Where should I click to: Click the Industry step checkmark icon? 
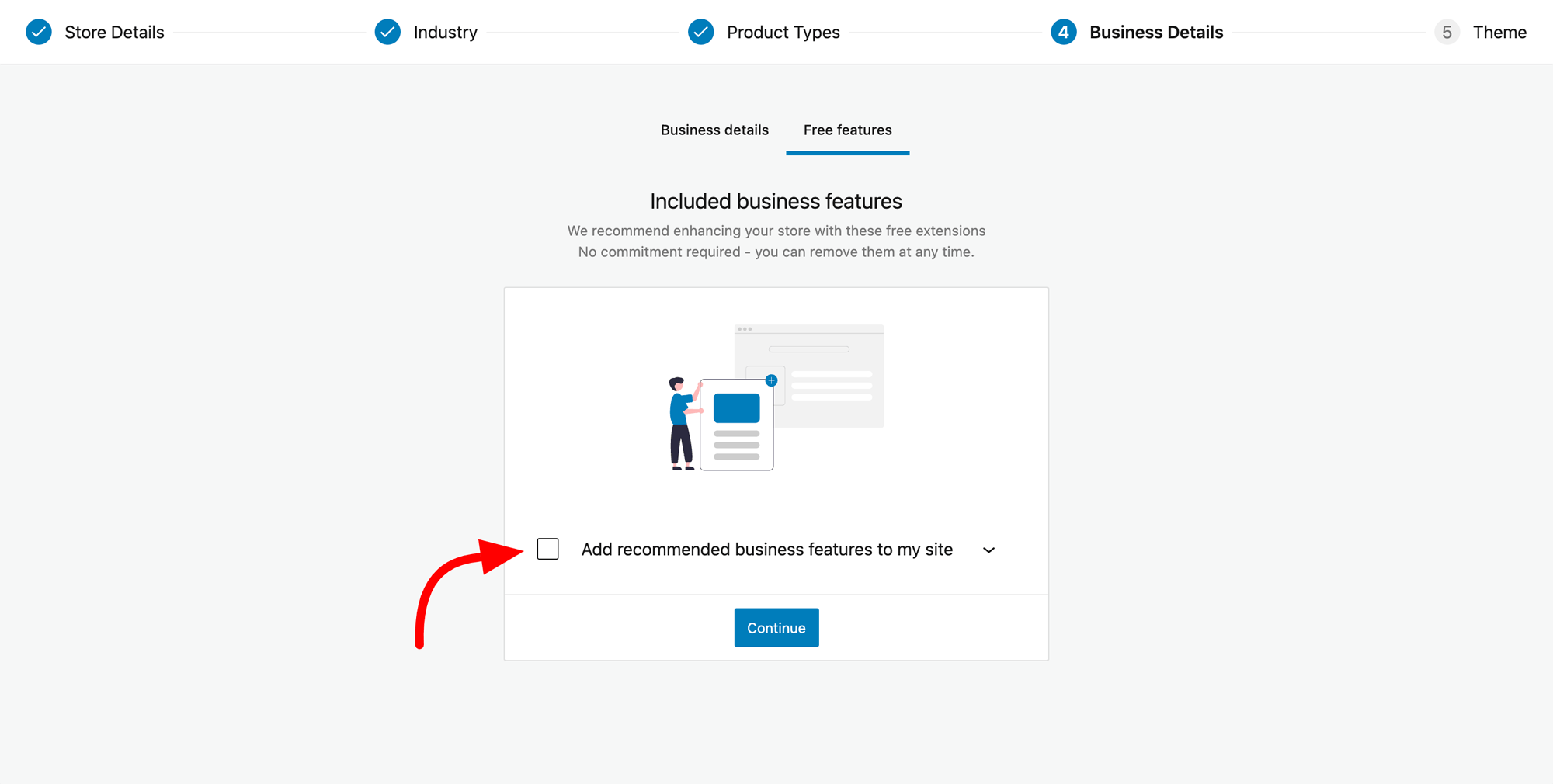coord(387,32)
